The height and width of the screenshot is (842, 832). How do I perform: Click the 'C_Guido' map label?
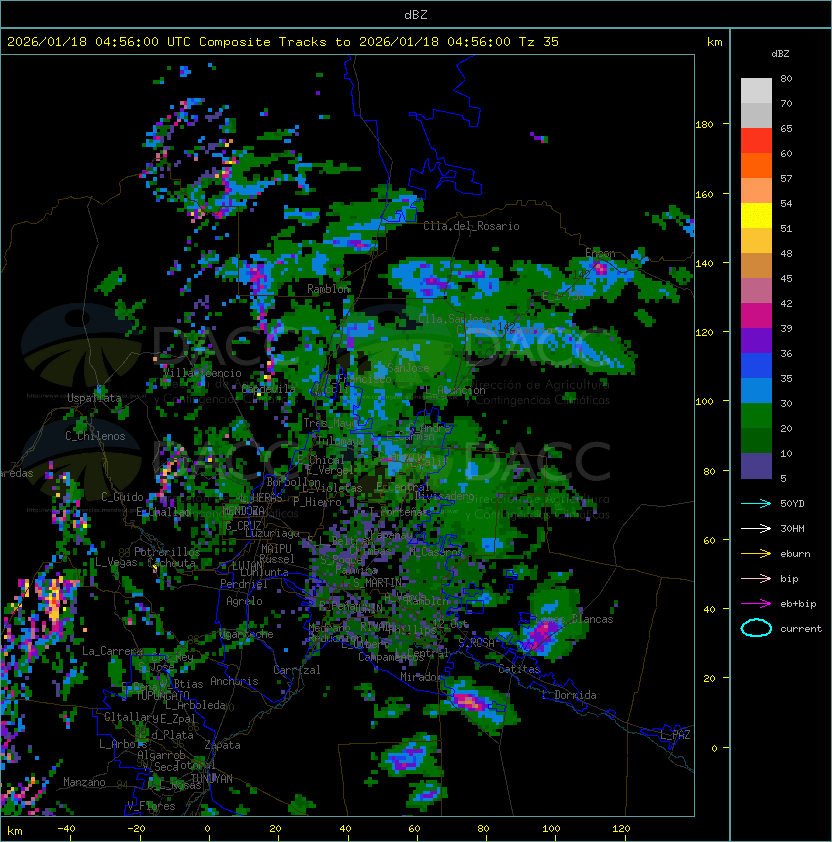pos(122,497)
